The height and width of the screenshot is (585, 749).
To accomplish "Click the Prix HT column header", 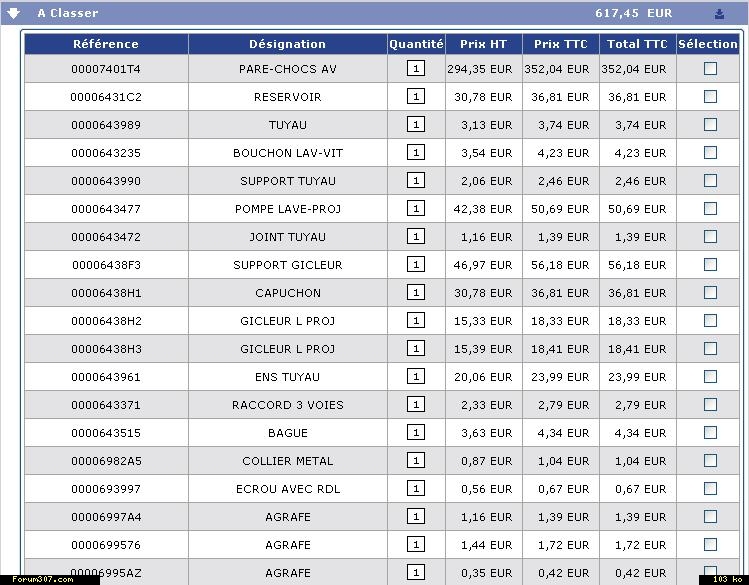I will [x=483, y=44].
